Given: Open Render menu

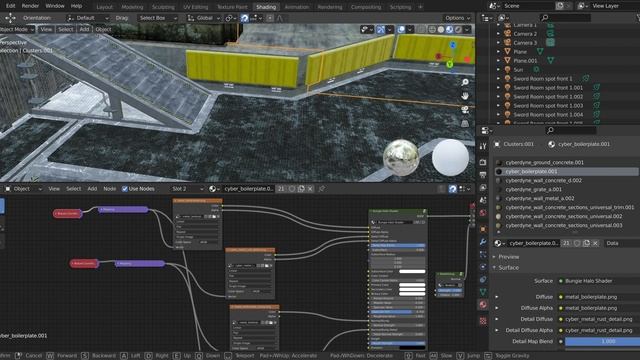Looking at the screenshot, I should click(30, 6).
